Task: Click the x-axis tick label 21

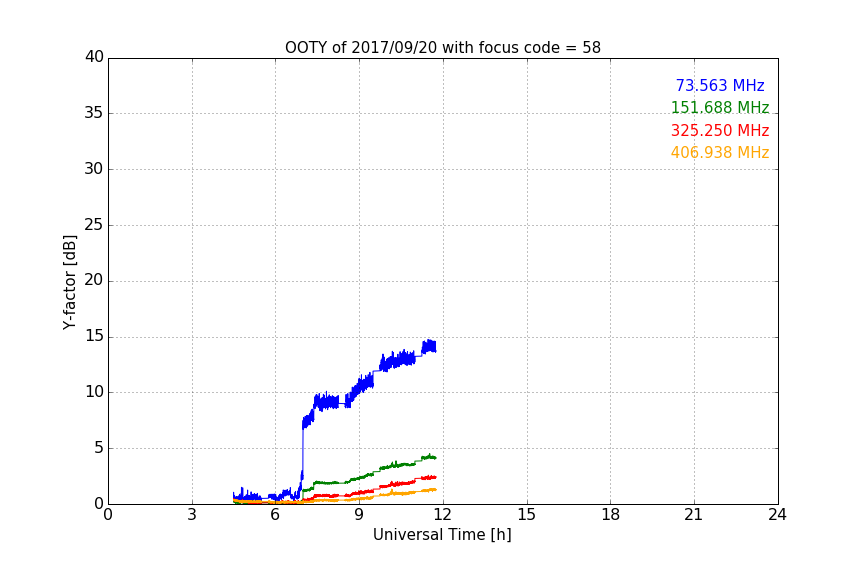Action: tap(694, 515)
